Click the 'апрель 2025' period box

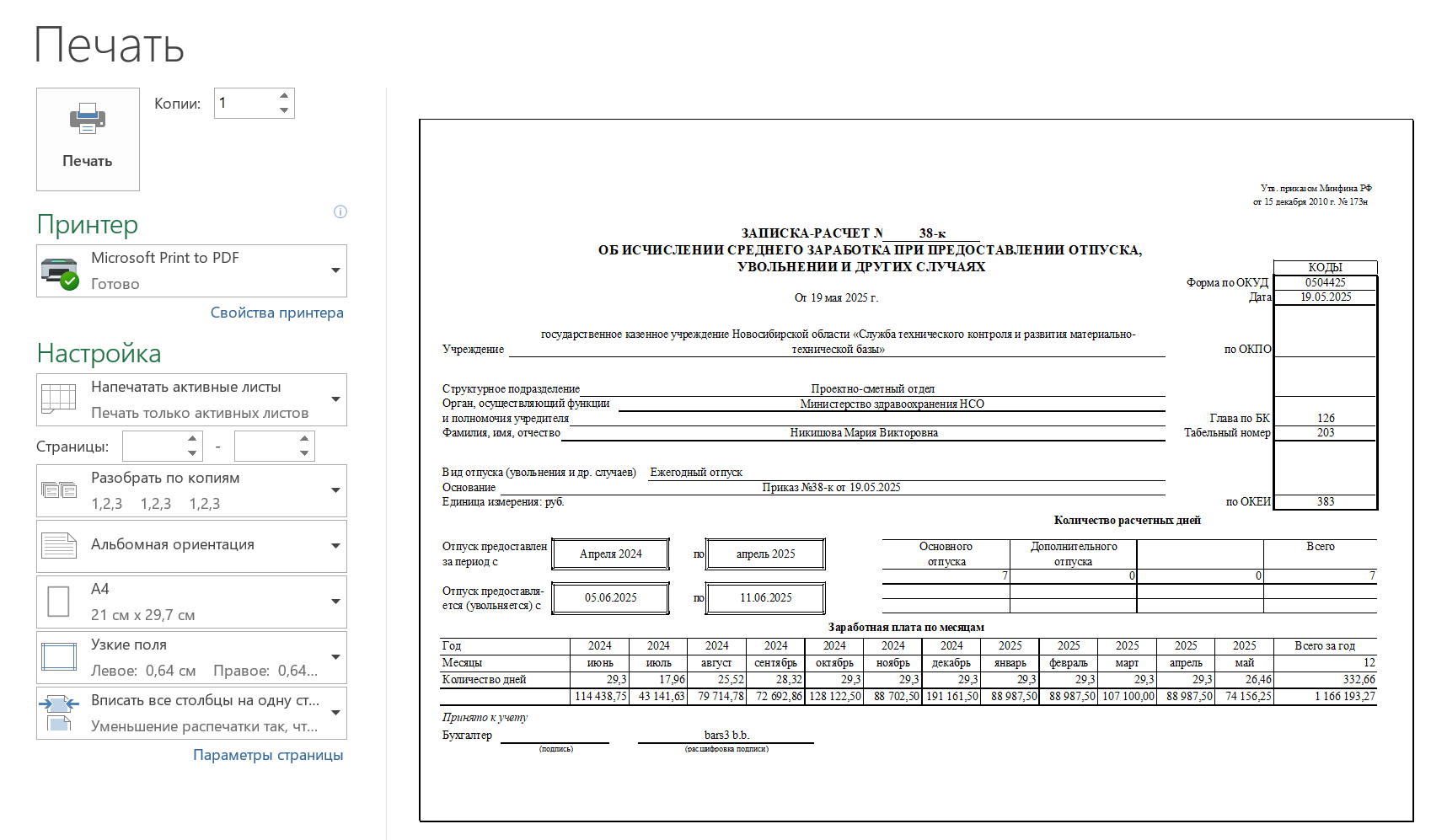[x=765, y=554]
